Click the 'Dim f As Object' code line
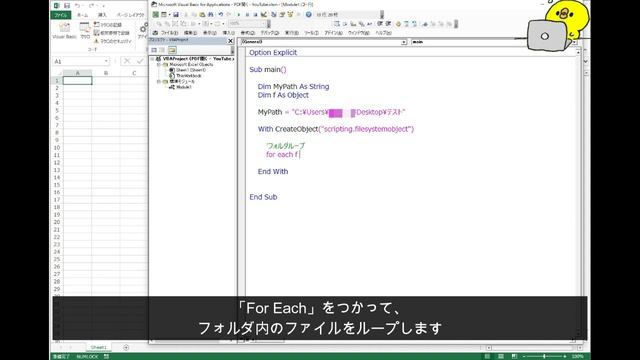The height and width of the screenshot is (360, 640). click(283, 95)
